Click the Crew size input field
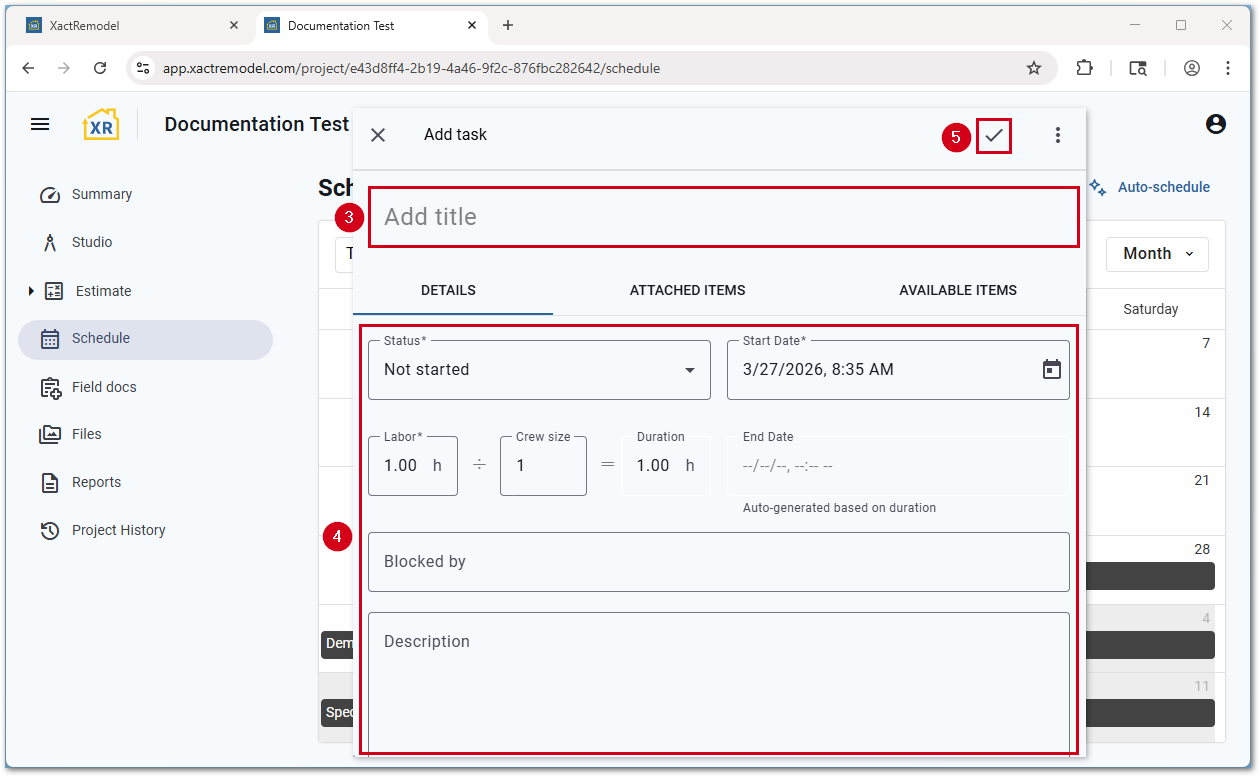 [543, 466]
